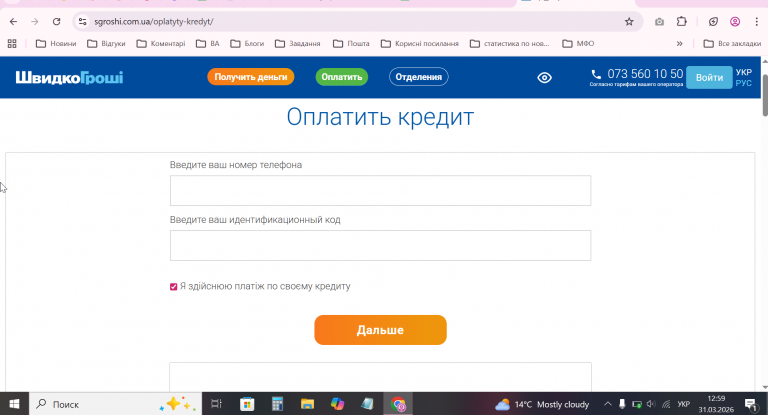Uncheck Я здійснюю платіж по своєму кредиту

coord(173,287)
